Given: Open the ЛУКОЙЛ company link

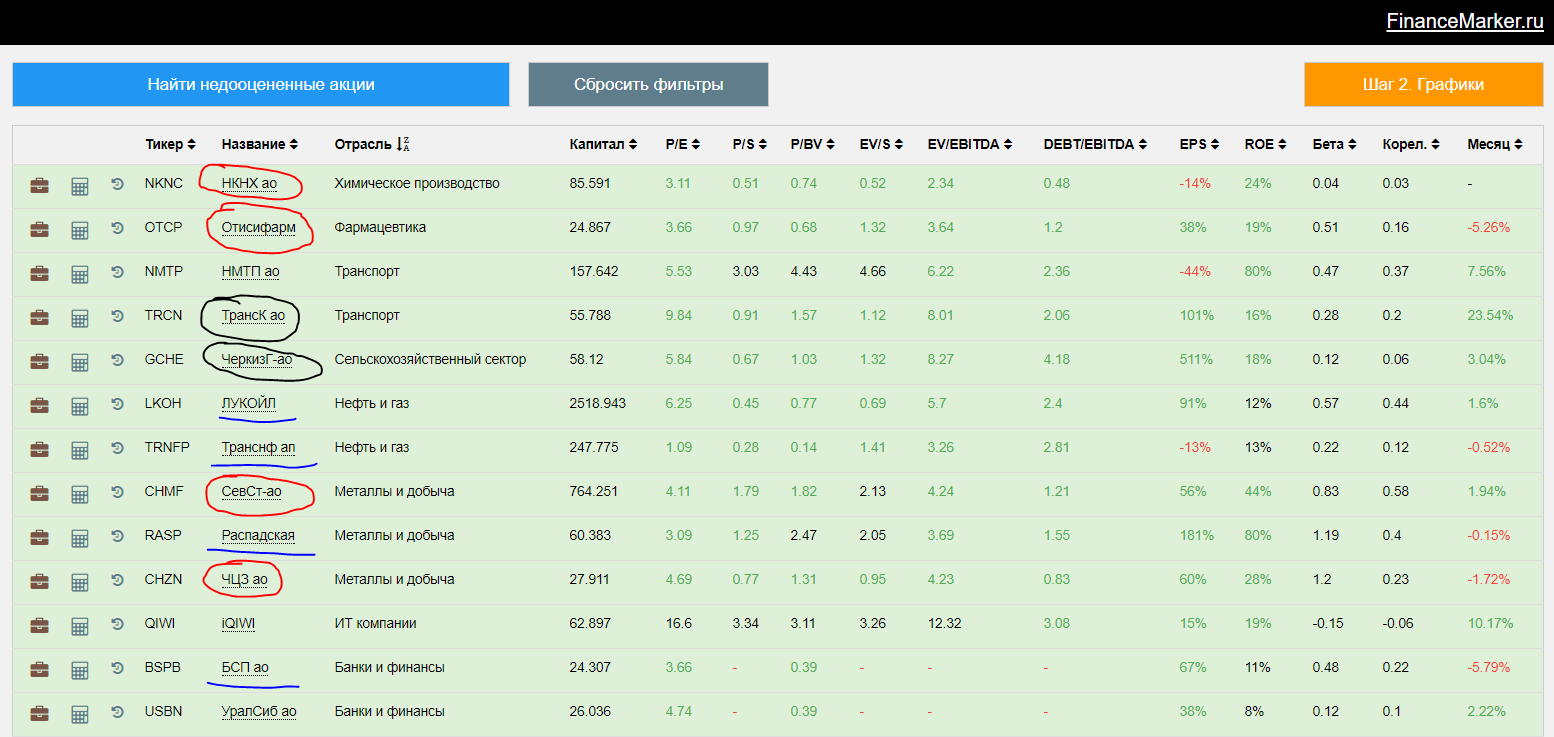Looking at the screenshot, I should tap(249, 404).
